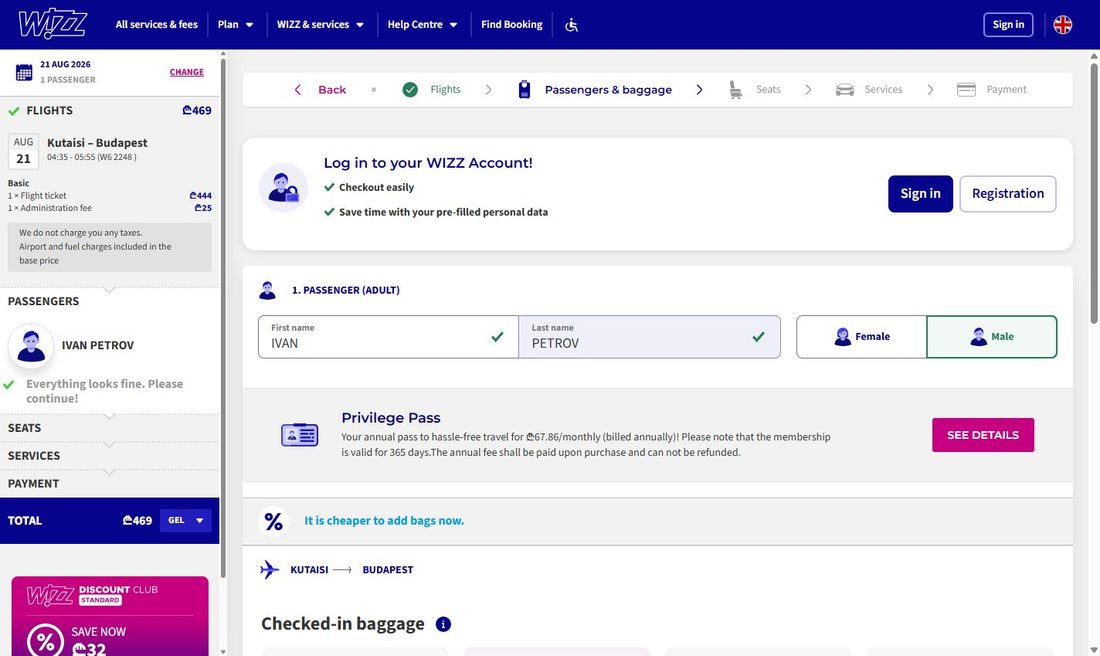Click the First name input field
This screenshot has height=656, width=1100.
pos(388,337)
